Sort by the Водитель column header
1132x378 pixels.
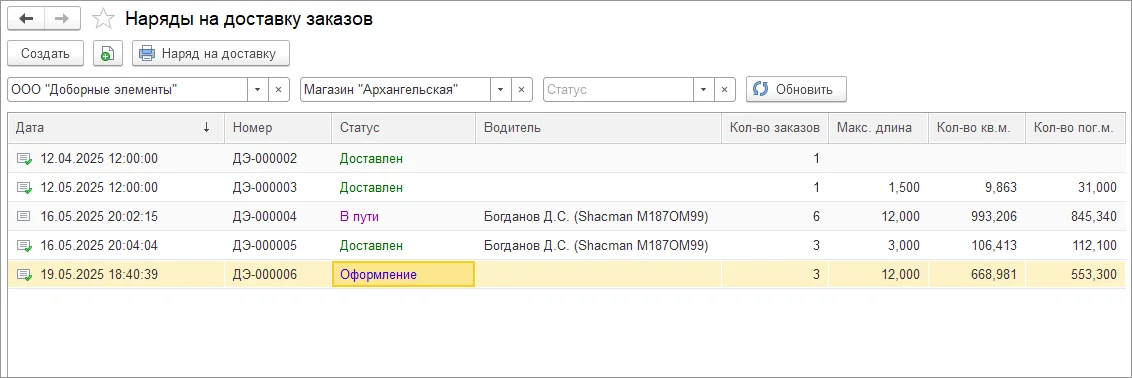(598, 128)
